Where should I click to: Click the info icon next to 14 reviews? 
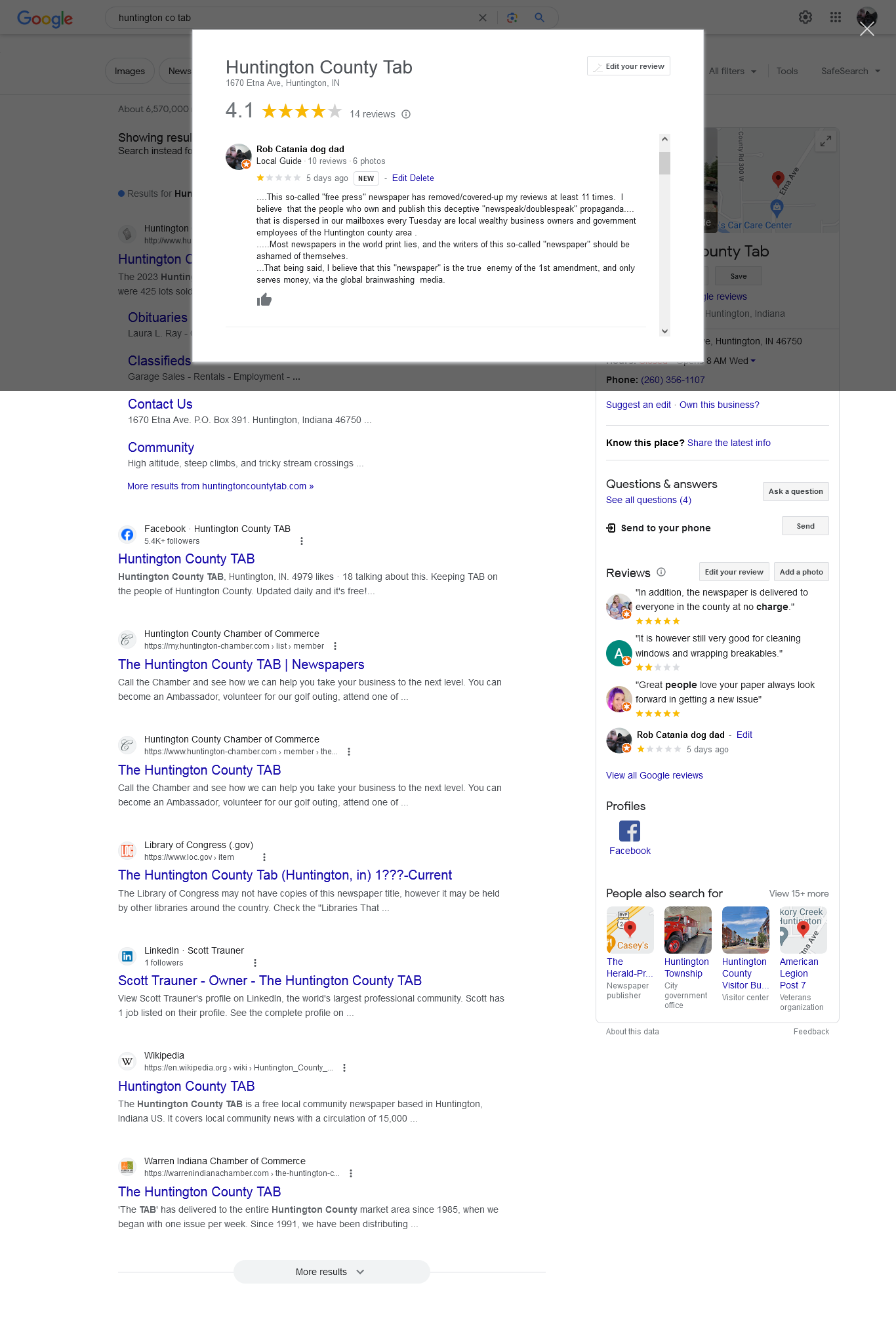click(406, 114)
